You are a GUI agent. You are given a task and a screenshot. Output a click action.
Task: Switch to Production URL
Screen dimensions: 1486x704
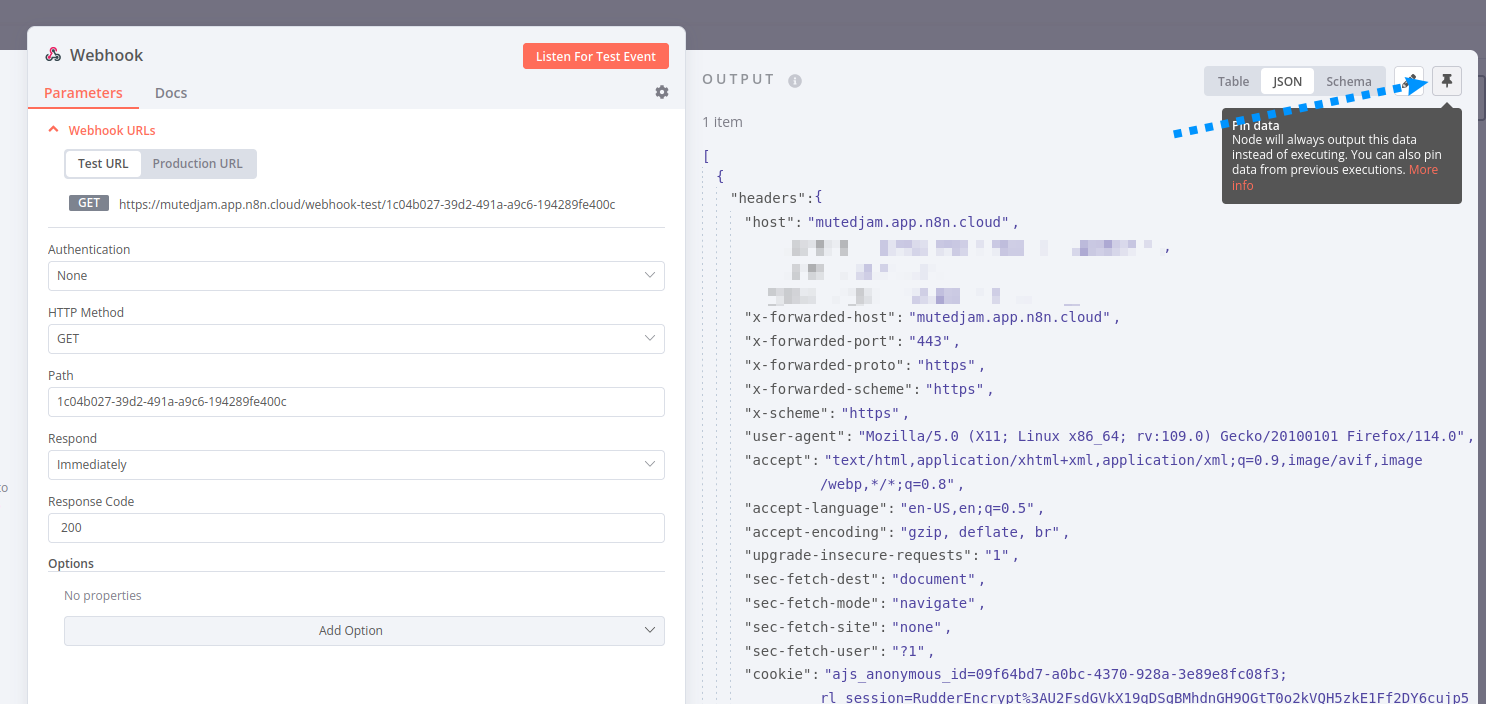[x=197, y=164]
